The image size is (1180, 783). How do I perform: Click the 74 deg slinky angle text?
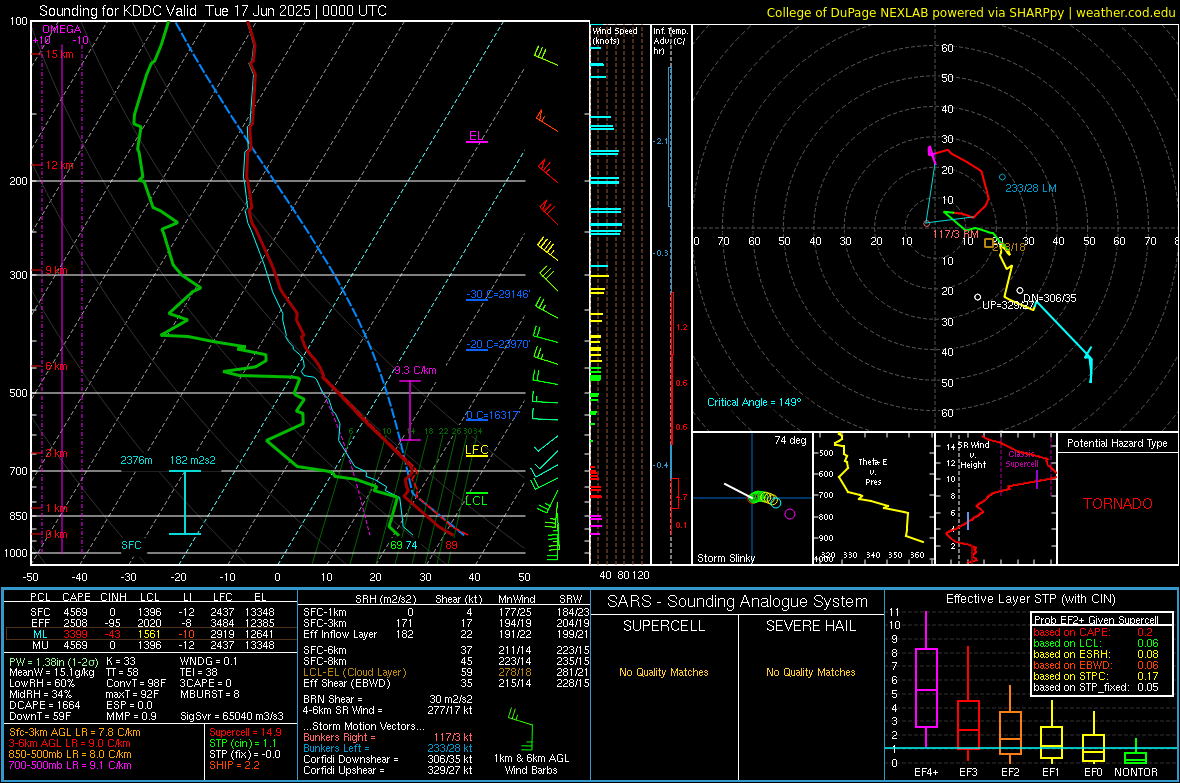(x=790, y=440)
